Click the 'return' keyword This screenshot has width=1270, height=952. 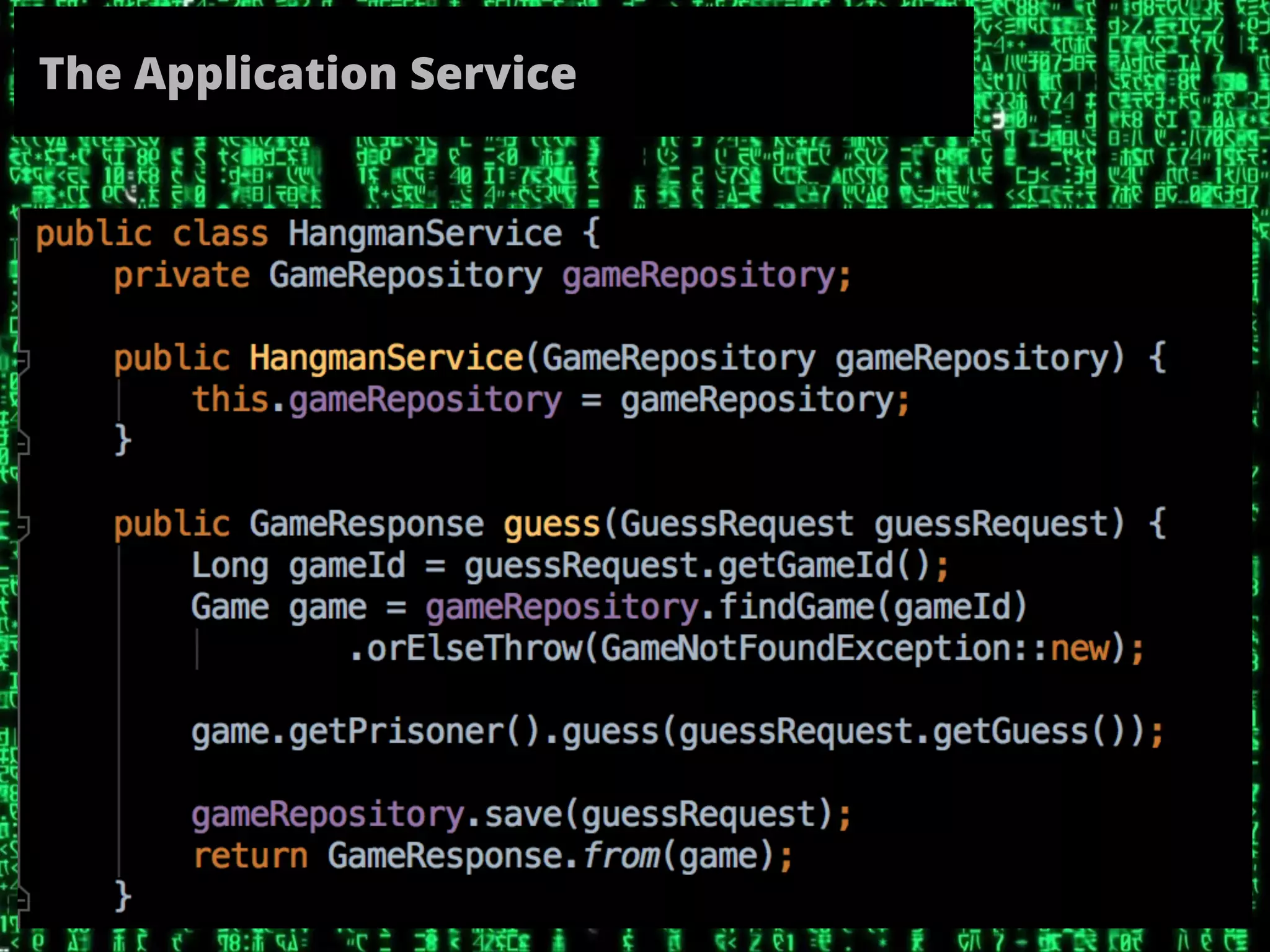[250, 856]
